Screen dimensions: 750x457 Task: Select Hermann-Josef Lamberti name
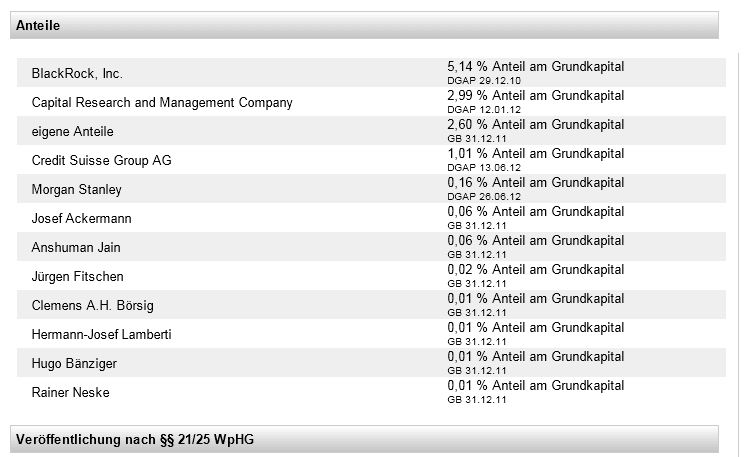(x=101, y=334)
